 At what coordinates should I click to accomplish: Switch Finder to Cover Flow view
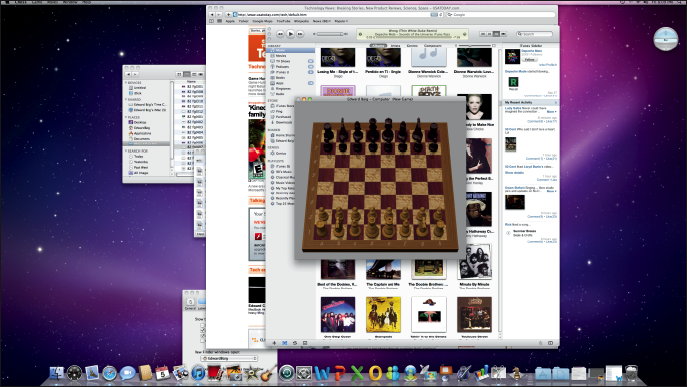pyautogui.click(x=201, y=75)
